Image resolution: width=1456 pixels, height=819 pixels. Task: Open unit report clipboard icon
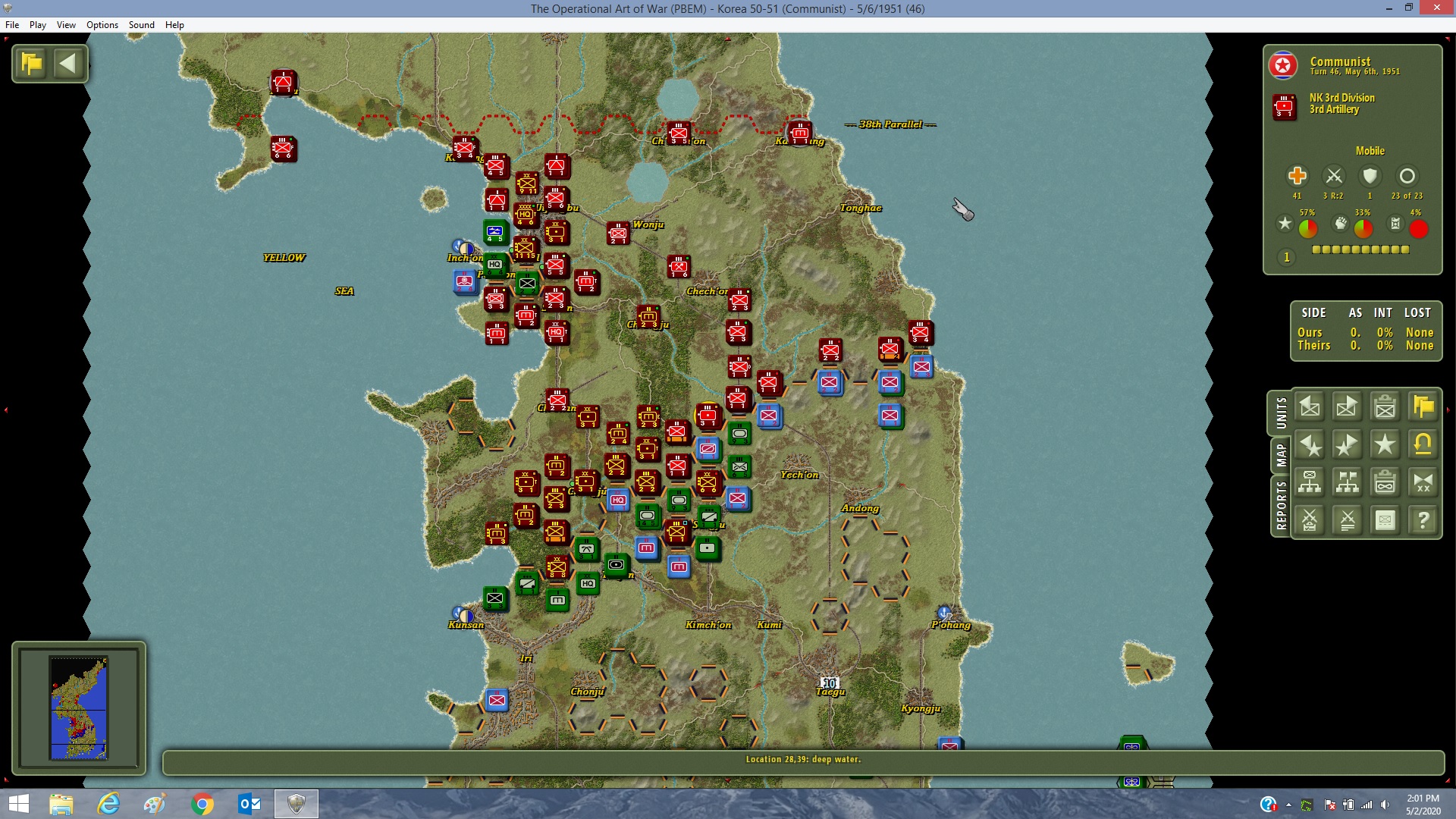click(x=1385, y=407)
